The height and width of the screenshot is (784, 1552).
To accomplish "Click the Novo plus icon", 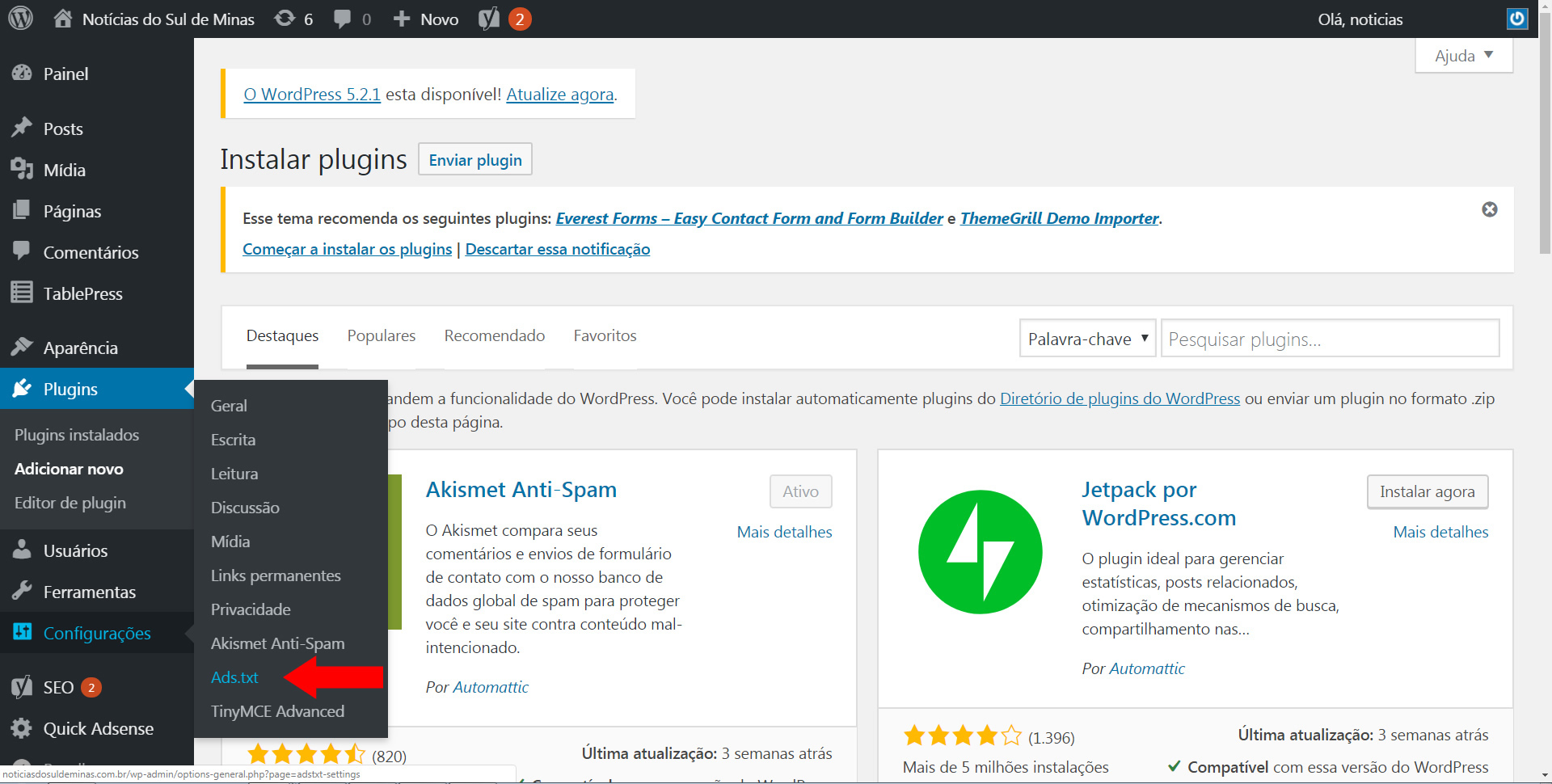I will pyautogui.click(x=402, y=19).
